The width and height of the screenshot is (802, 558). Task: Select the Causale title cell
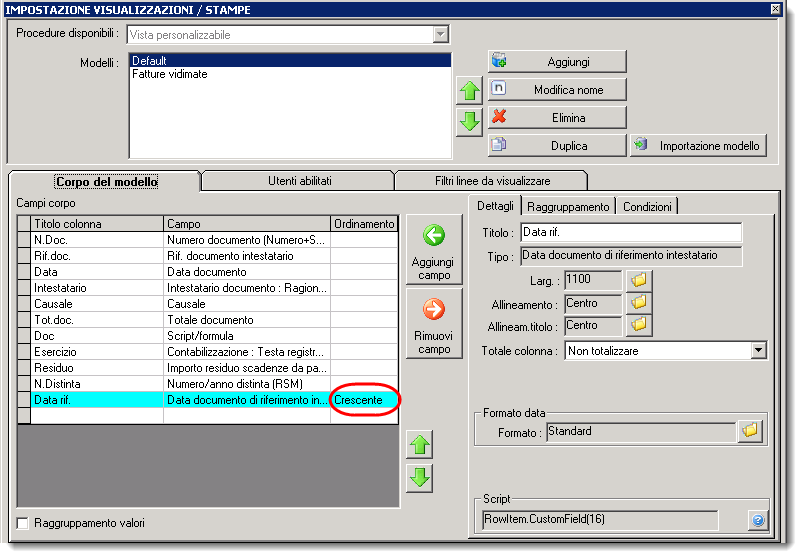pyautogui.click(x=97, y=304)
